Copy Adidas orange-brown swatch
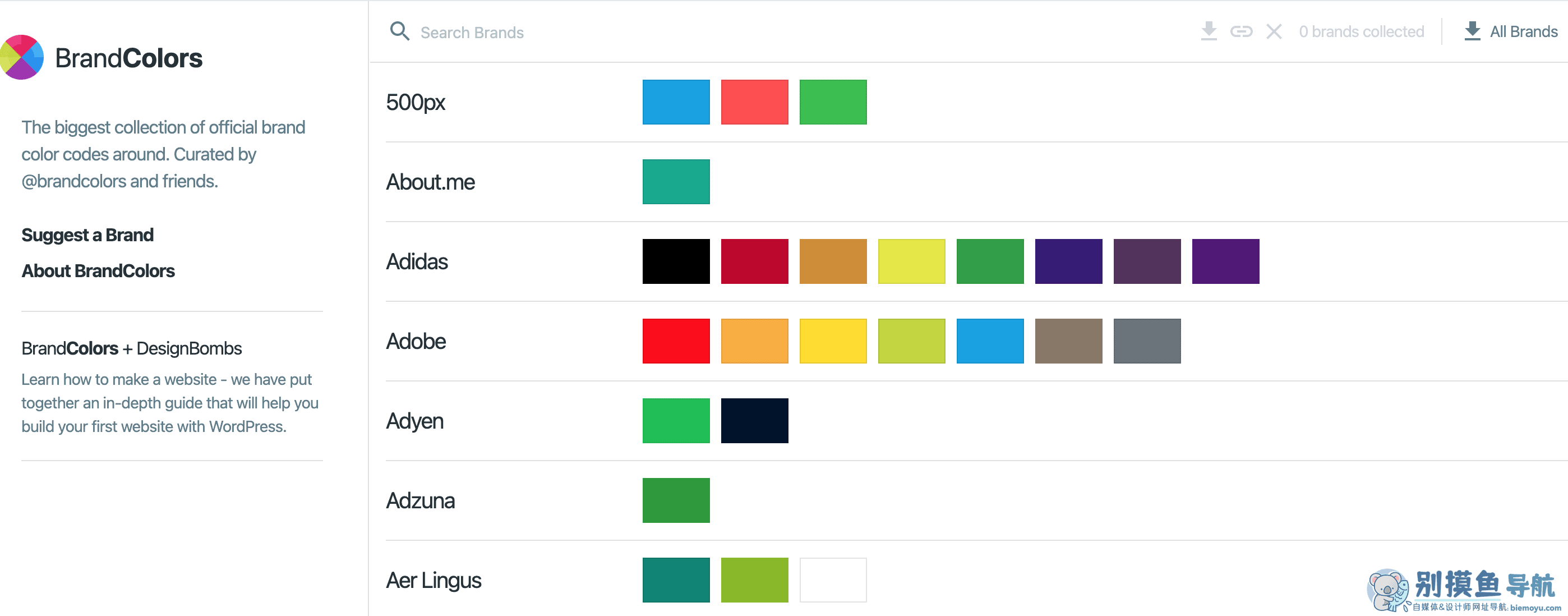This screenshot has width=1568, height=616. [833, 262]
